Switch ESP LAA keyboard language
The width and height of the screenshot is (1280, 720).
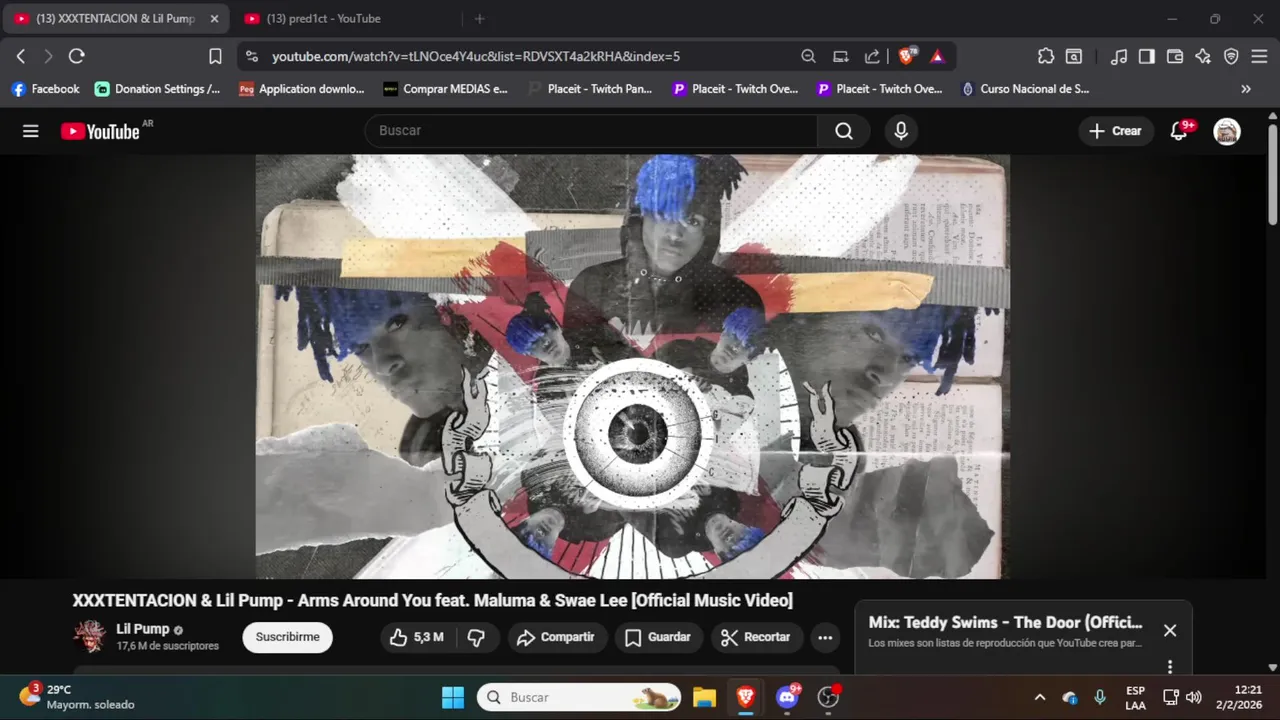click(x=1135, y=697)
